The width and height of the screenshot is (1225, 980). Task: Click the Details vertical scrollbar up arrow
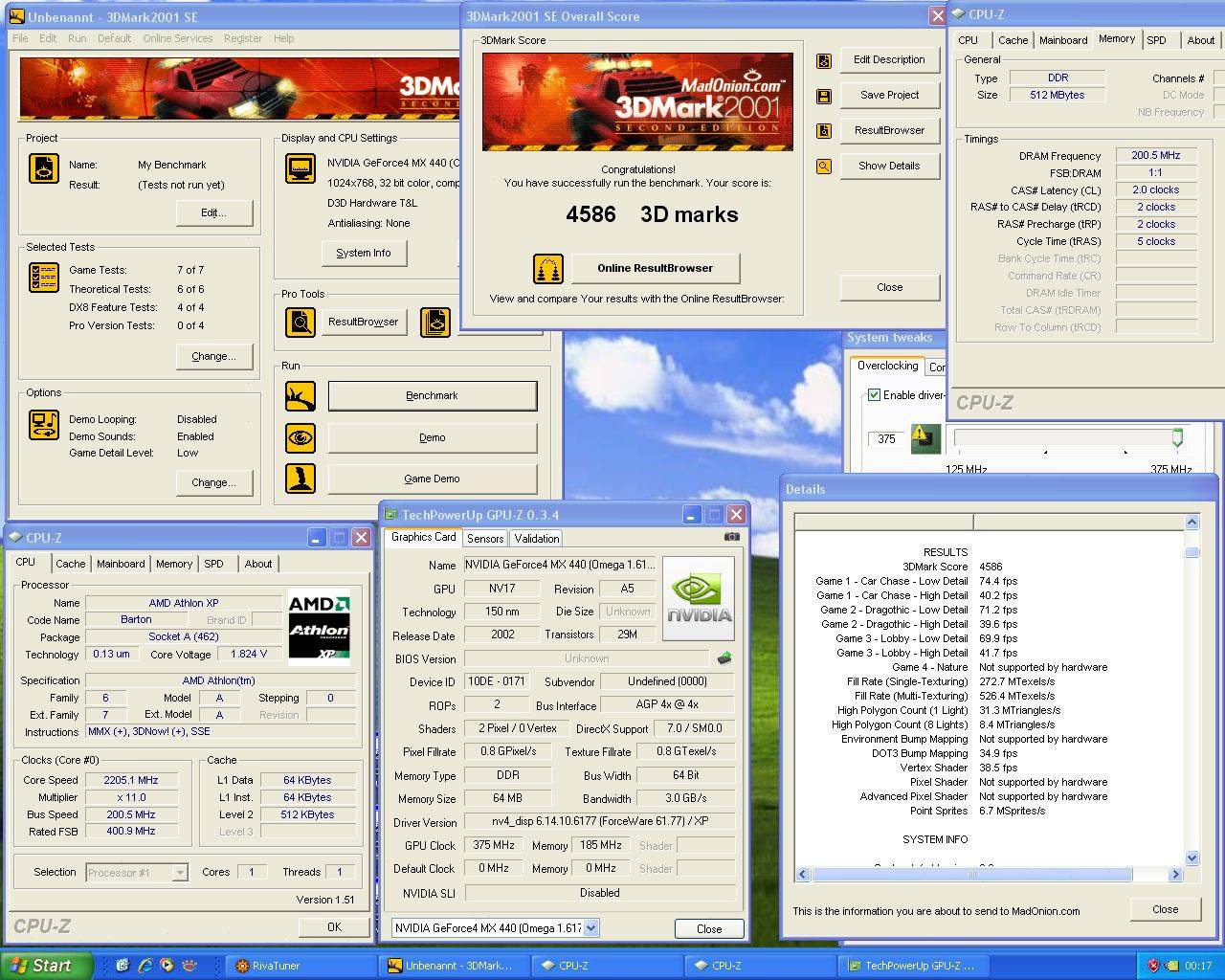click(x=1192, y=523)
